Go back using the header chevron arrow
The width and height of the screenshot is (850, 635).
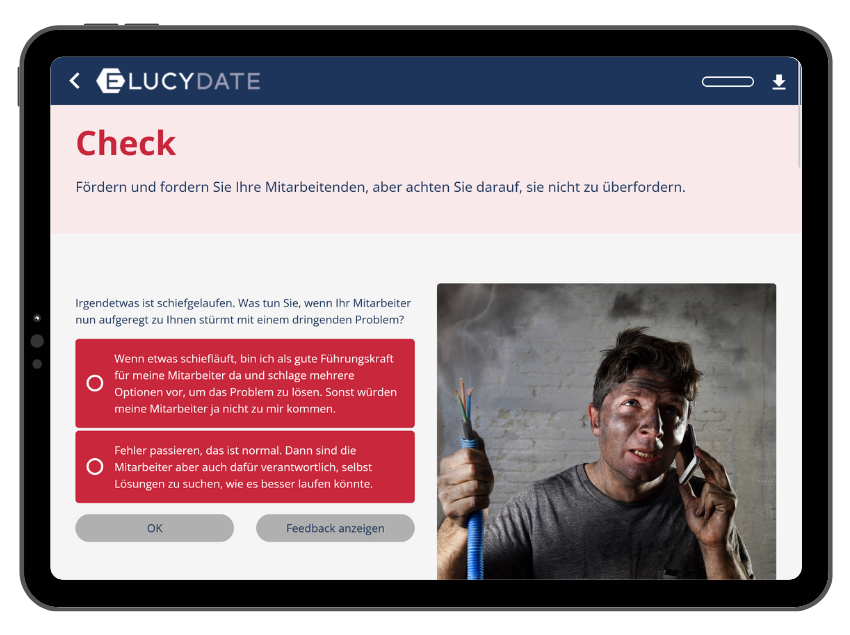(75, 81)
